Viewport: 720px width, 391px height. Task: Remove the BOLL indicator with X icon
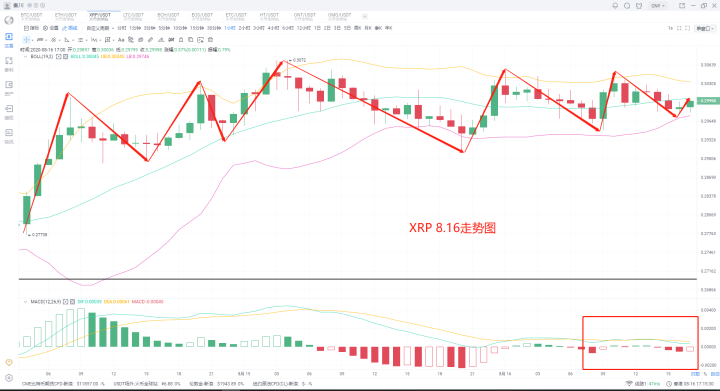coord(66,56)
